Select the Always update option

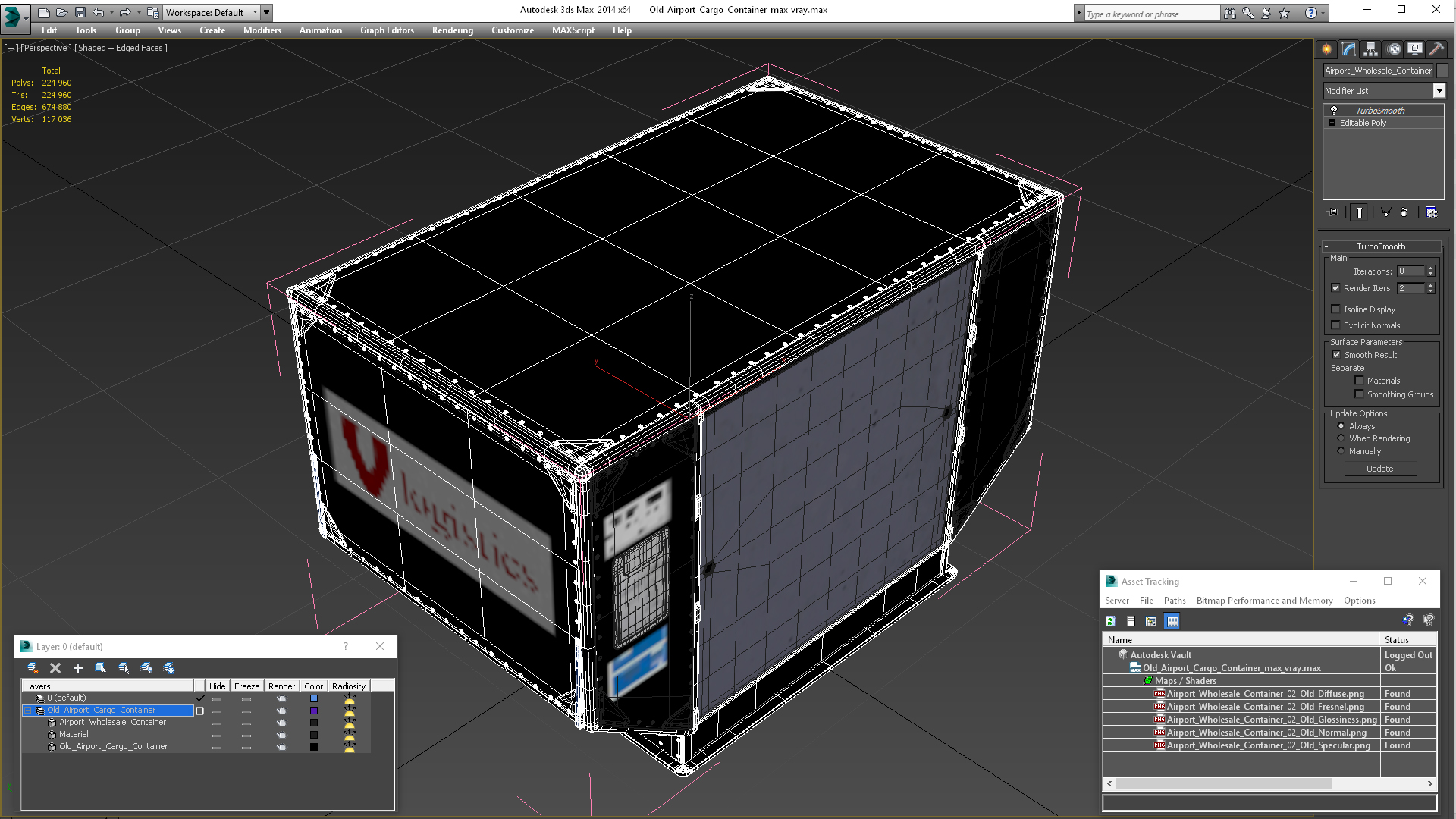tap(1341, 426)
